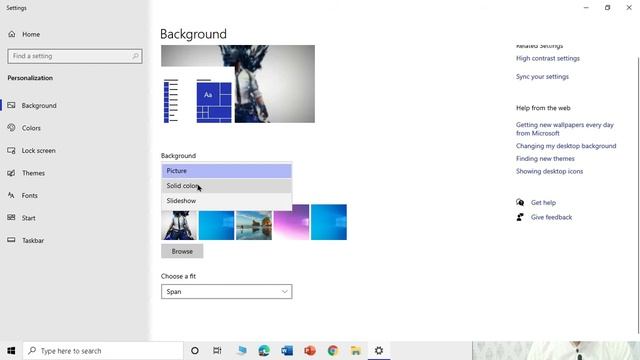This screenshot has height=360, width=640.
Task: Click the Browse button
Action: [x=182, y=251]
